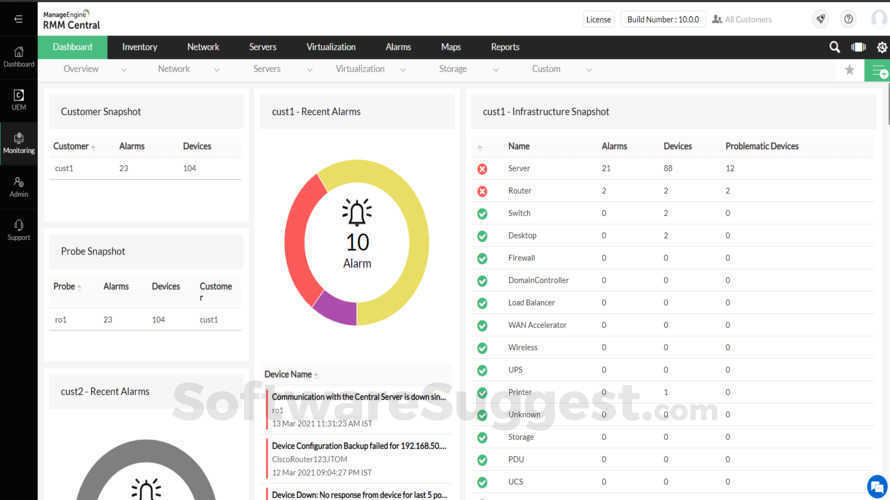The width and height of the screenshot is (890, 500).
Task: Click the search magnifier icon
Action: pos(834,47)
